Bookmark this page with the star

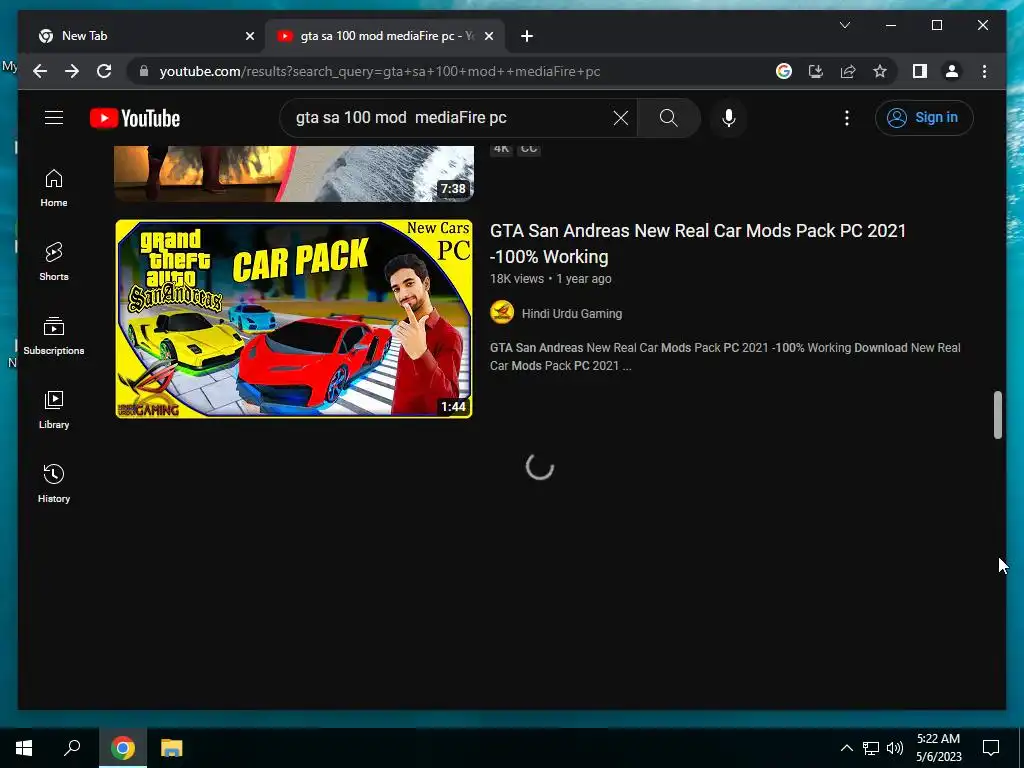click(880, 71)
